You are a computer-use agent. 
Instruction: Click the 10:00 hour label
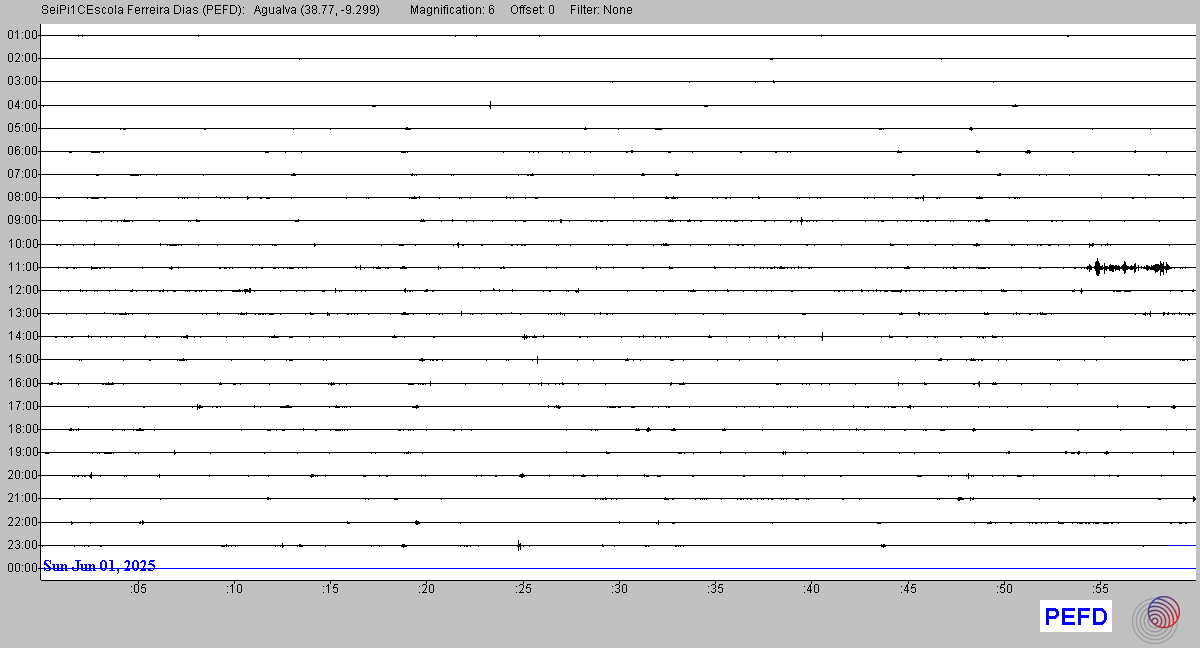point(22,244)
